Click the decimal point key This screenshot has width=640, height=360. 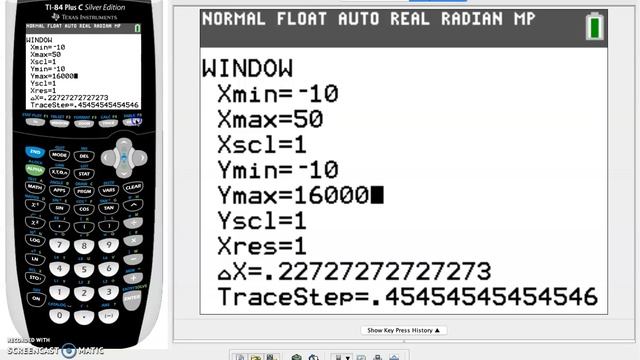click(84, 317)
